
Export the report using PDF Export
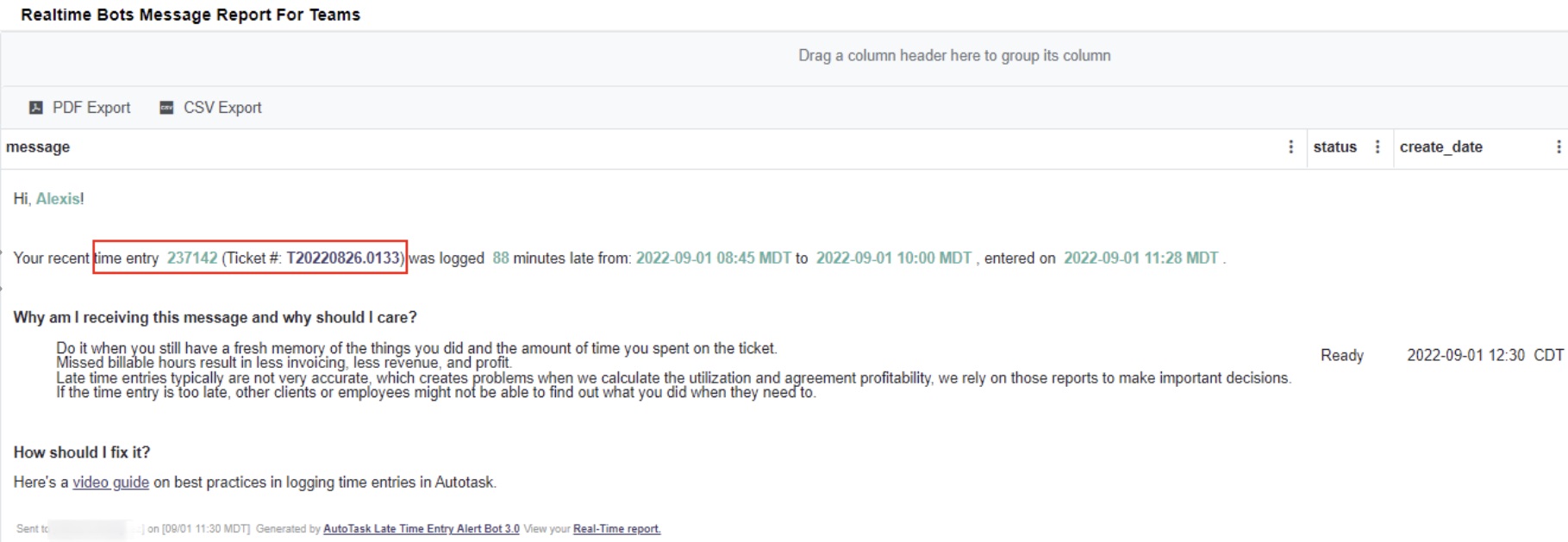coord(91,108)
